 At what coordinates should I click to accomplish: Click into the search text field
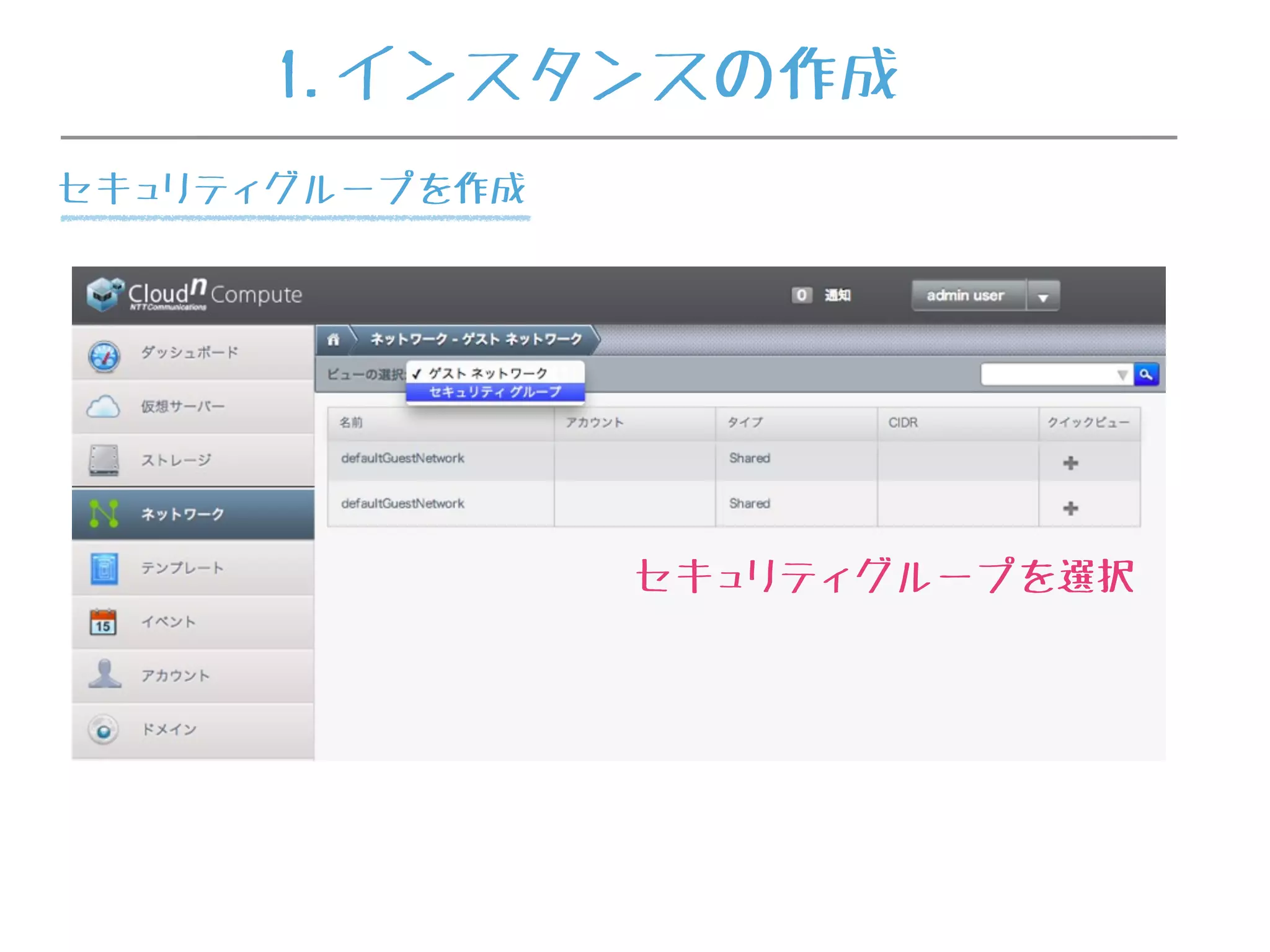[x=1048, y=374]
